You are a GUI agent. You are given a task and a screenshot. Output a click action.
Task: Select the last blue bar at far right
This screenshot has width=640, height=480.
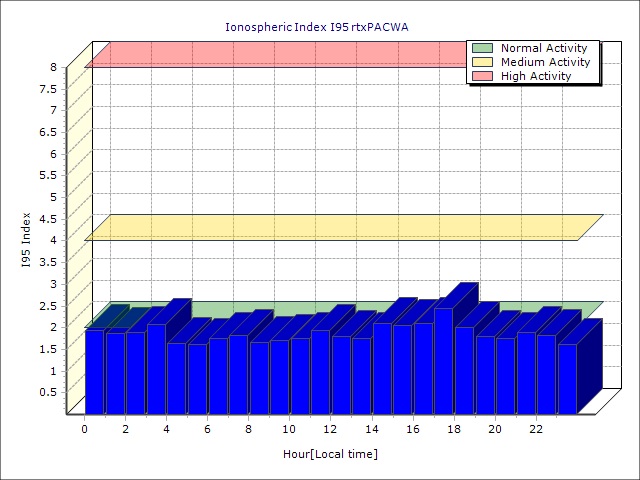tap(567, 378)
